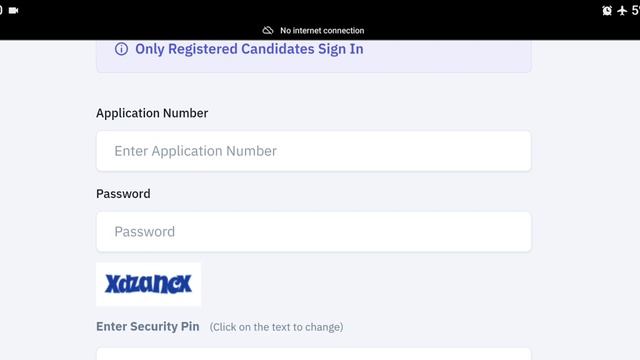The height and width of the screenshot is (360, 640).
Task: Click empty area of the lavender info banner
Action: click(449, 55)
